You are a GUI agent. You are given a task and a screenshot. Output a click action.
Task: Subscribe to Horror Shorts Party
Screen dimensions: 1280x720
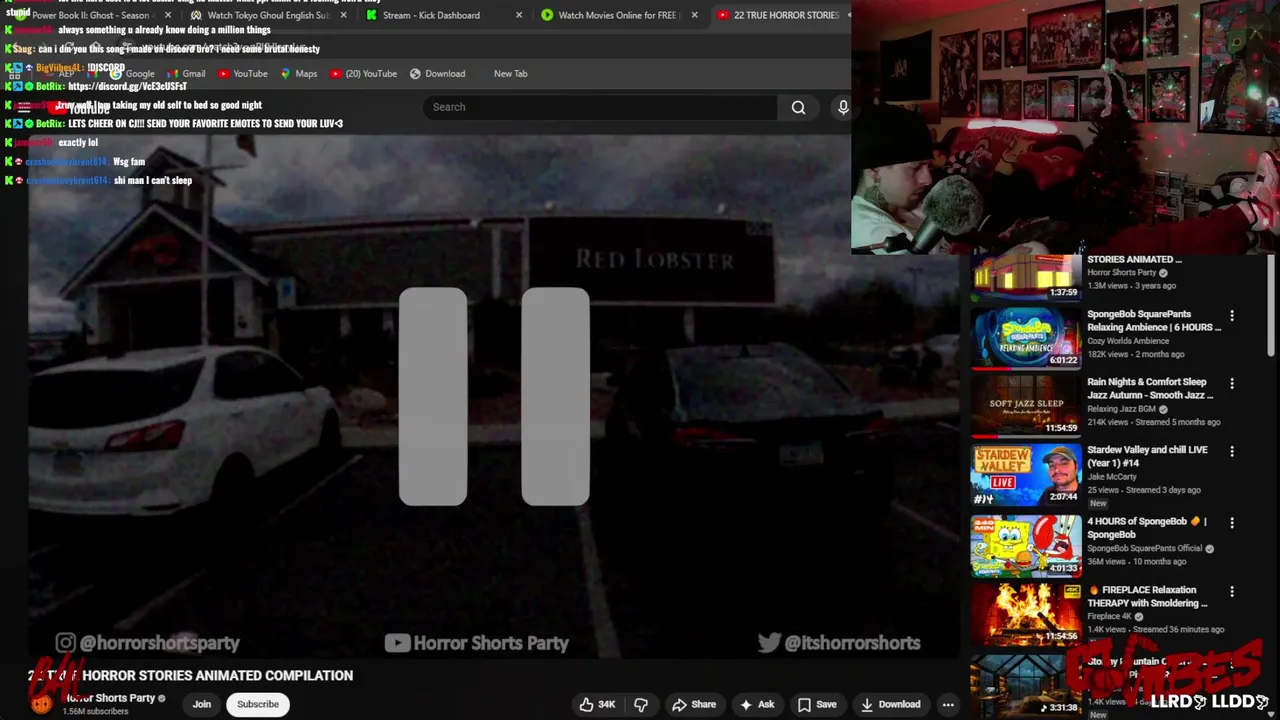(258, 704)
